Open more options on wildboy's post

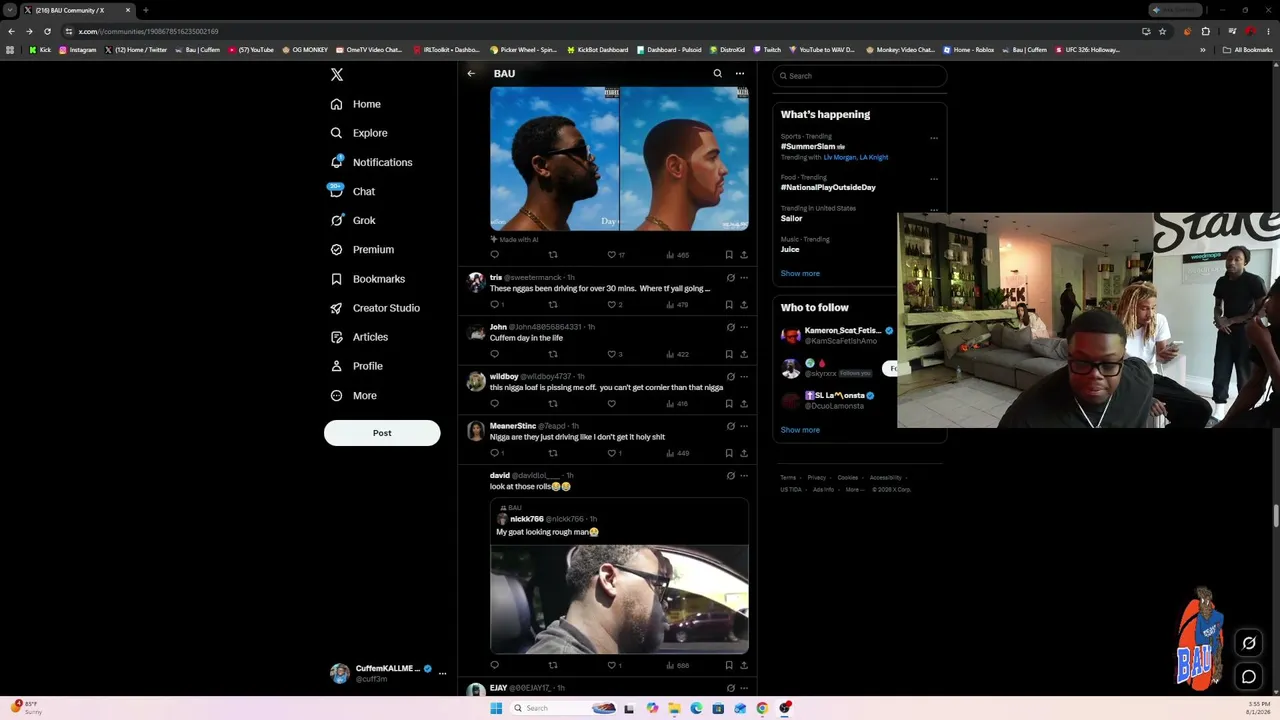[744, 376]
